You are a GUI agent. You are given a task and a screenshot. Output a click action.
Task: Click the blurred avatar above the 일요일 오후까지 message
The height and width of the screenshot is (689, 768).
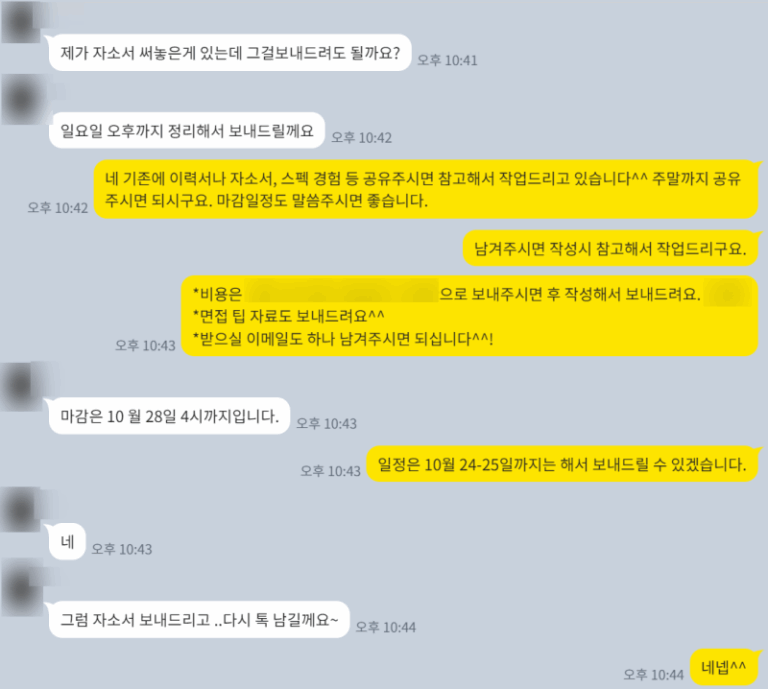[21, 100]
